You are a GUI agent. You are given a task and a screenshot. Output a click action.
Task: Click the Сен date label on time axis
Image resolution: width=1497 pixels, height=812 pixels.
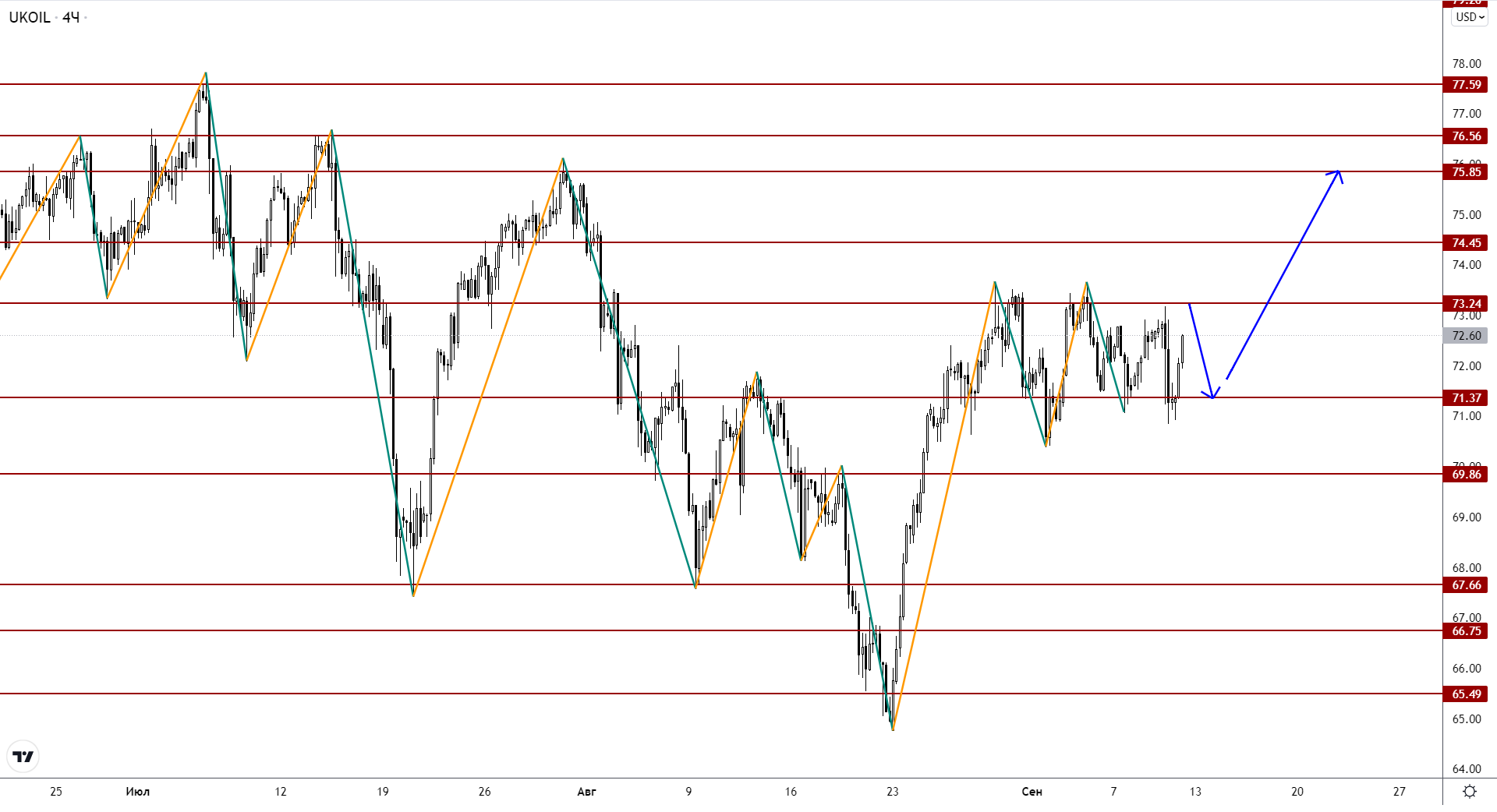(1032, 792)
